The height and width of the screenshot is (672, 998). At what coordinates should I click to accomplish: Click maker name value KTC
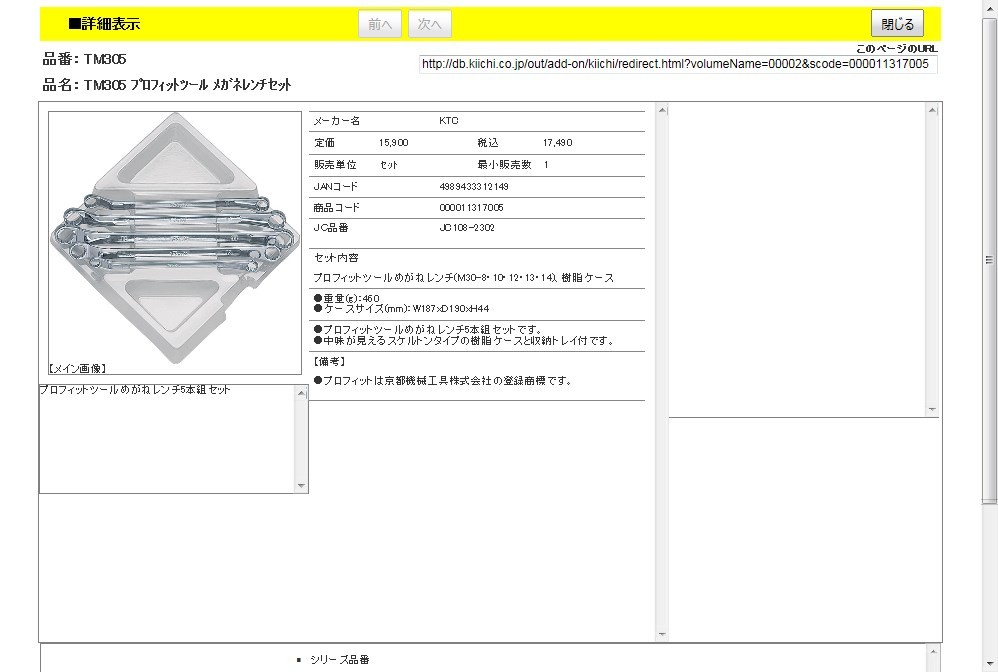(x=449, y=120)
